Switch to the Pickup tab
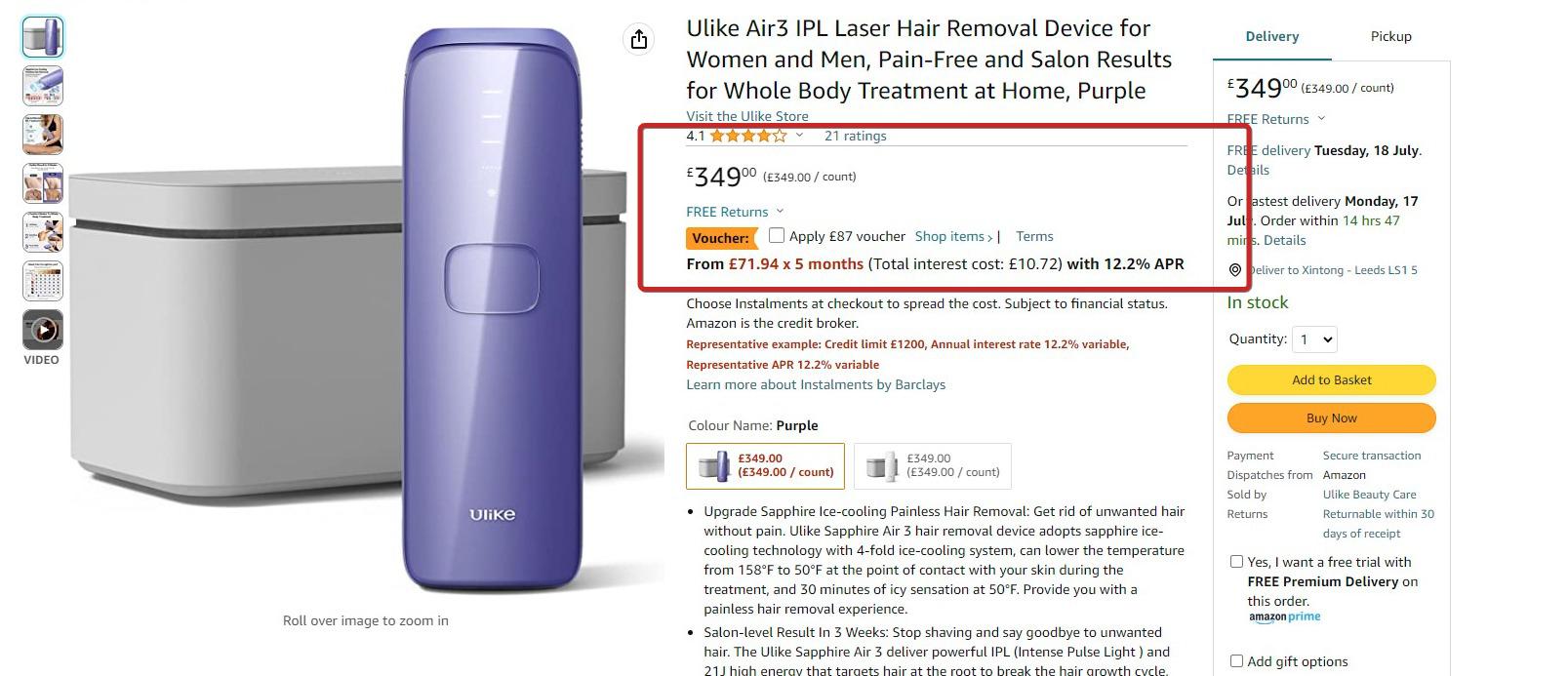Screen dimensions: 1568x676 (1390, 36)
